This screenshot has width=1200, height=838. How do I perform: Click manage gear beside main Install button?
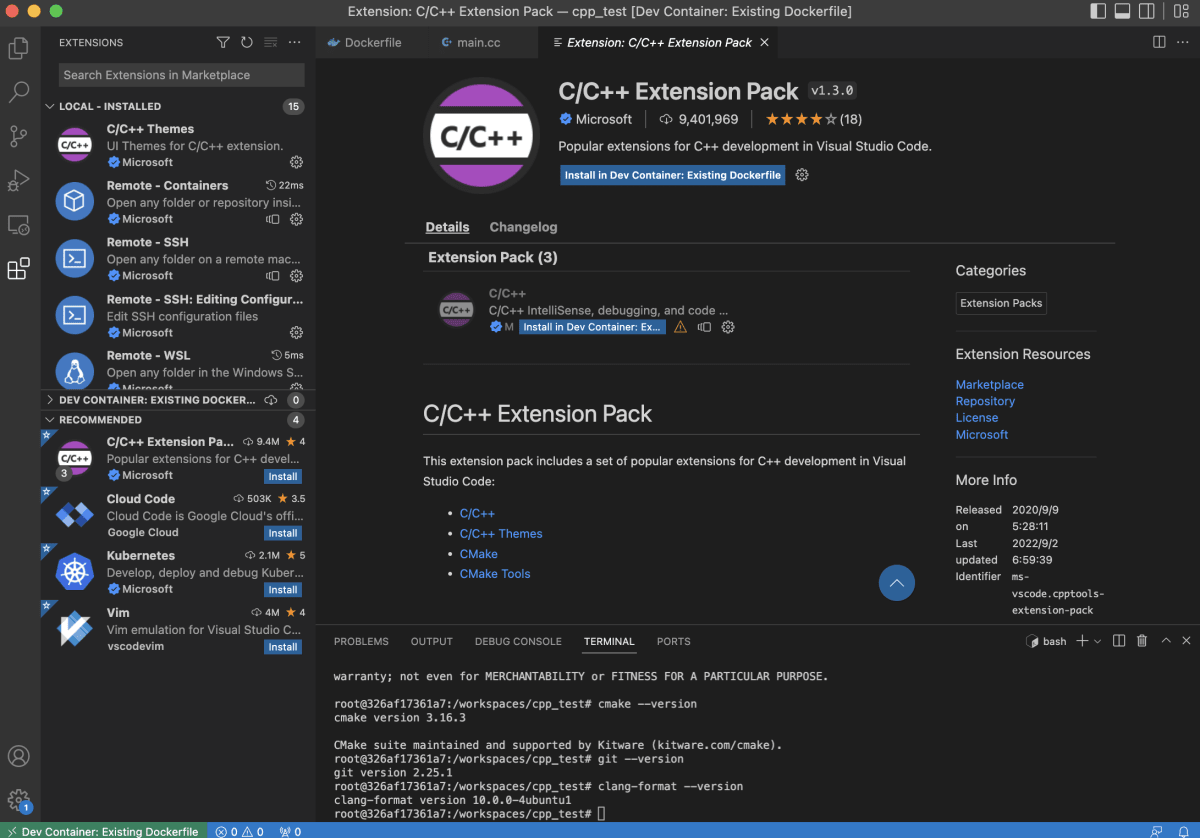[x=802, y=175]
